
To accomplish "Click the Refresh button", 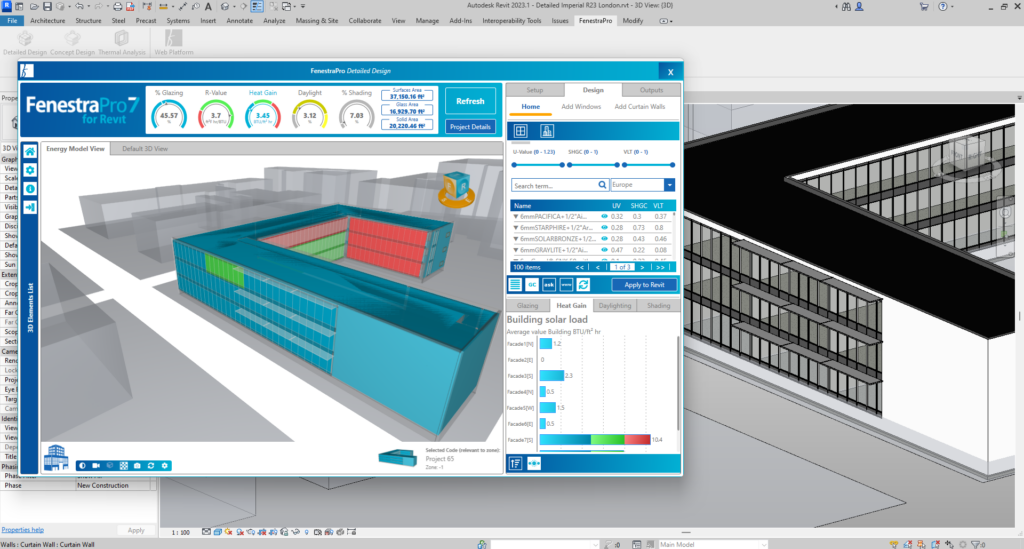I will 470,101.
